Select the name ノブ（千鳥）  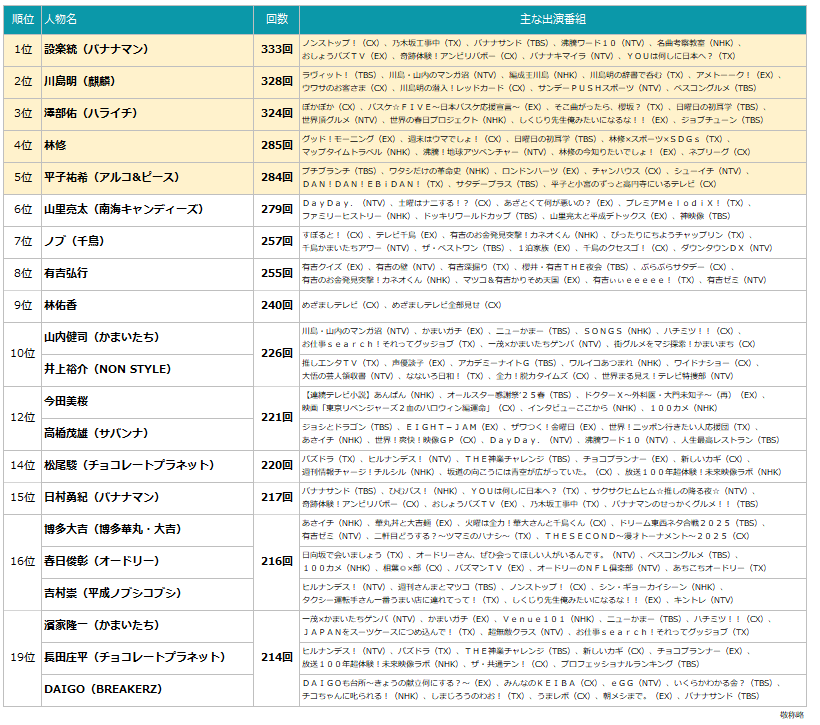74,241
